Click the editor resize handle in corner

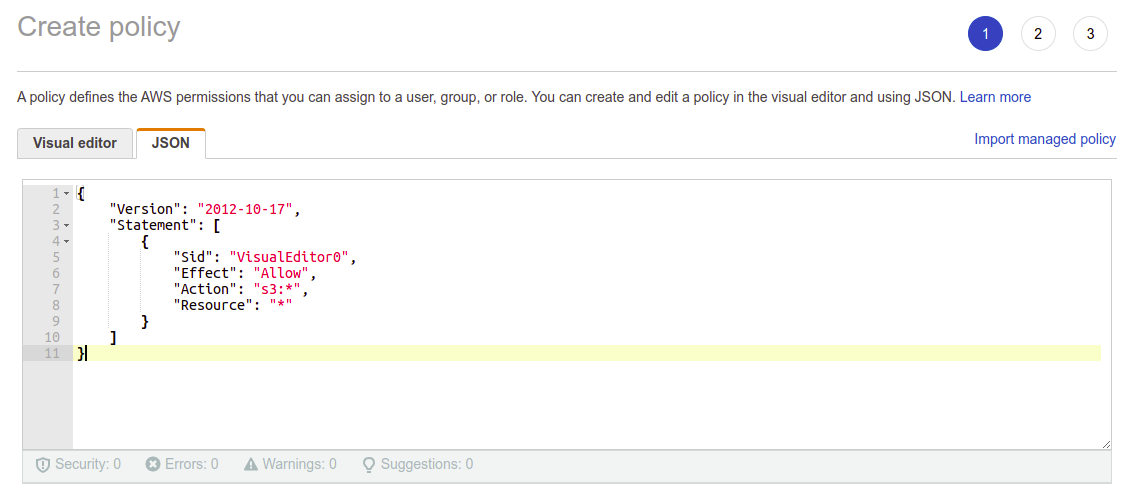pyautogui.click(x=1105, y=443)
